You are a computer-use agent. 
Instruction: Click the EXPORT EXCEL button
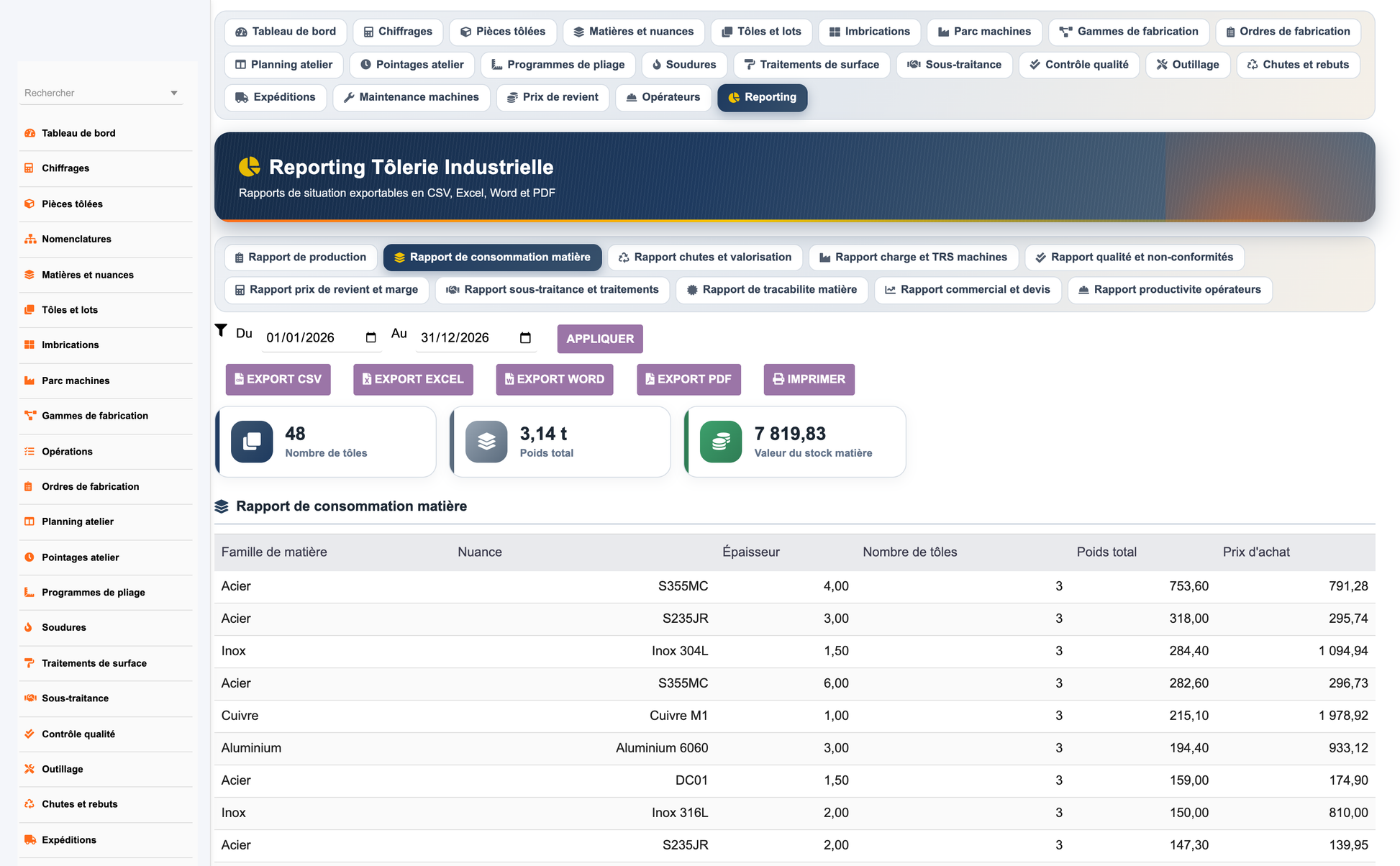pyautogui.click(x=413, y=379)
